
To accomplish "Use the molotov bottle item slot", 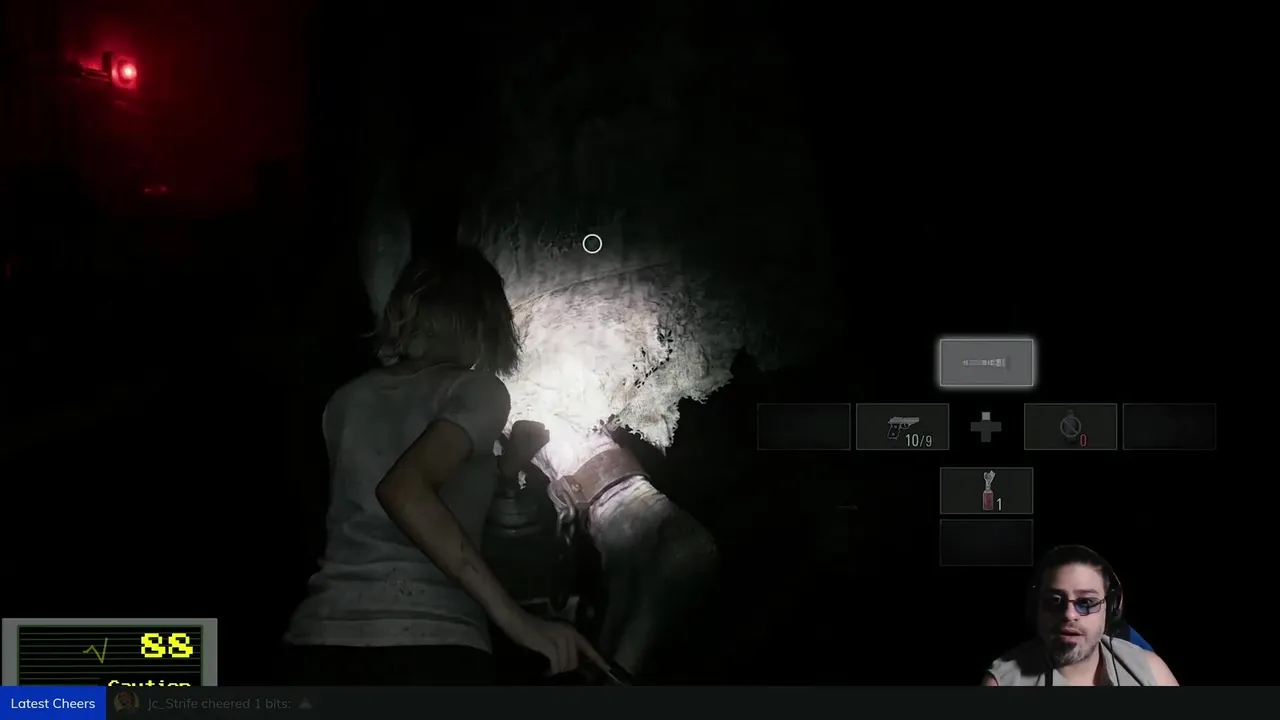I will click(986, 491).
